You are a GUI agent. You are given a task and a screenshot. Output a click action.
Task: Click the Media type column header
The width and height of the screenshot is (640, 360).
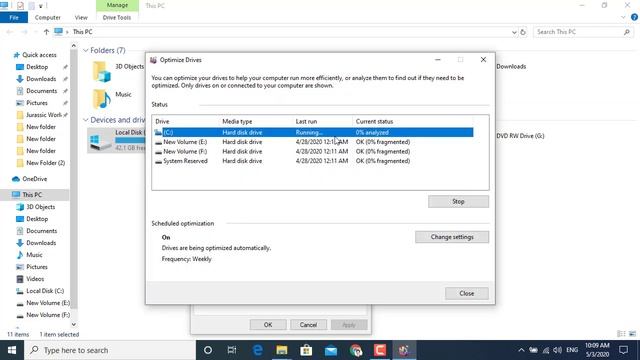[237, 121]
